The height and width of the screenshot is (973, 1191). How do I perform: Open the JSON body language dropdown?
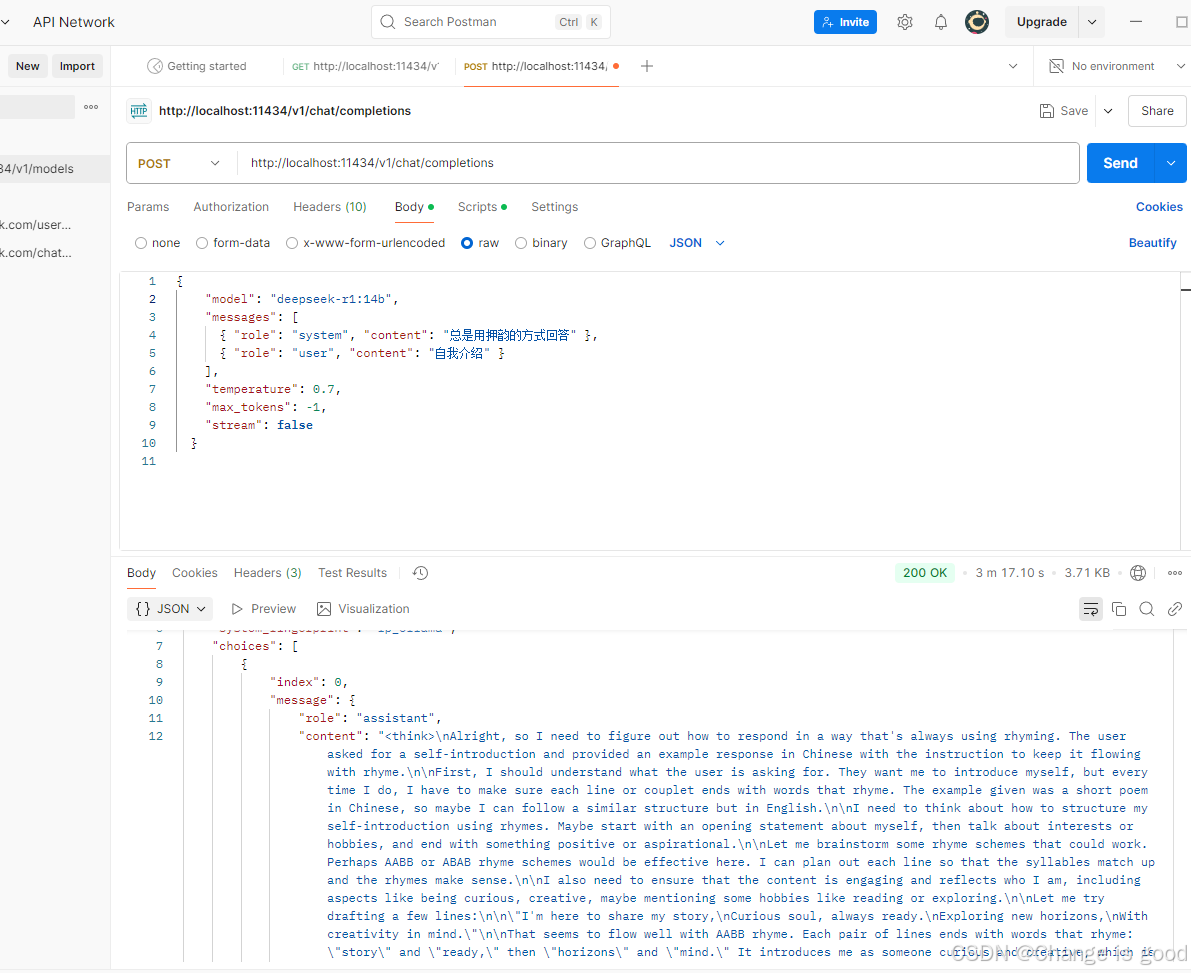click(x=697, y=243)
